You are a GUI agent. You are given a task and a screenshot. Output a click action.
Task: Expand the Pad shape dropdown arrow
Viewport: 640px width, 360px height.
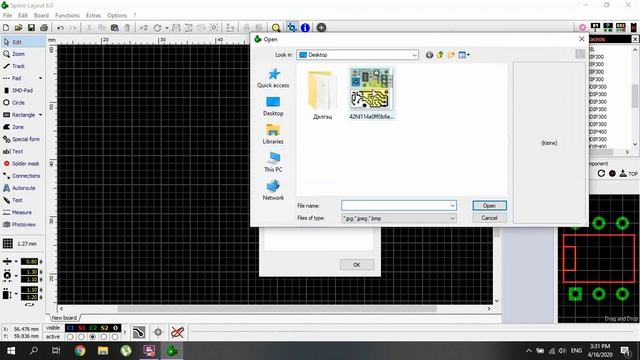40,78
